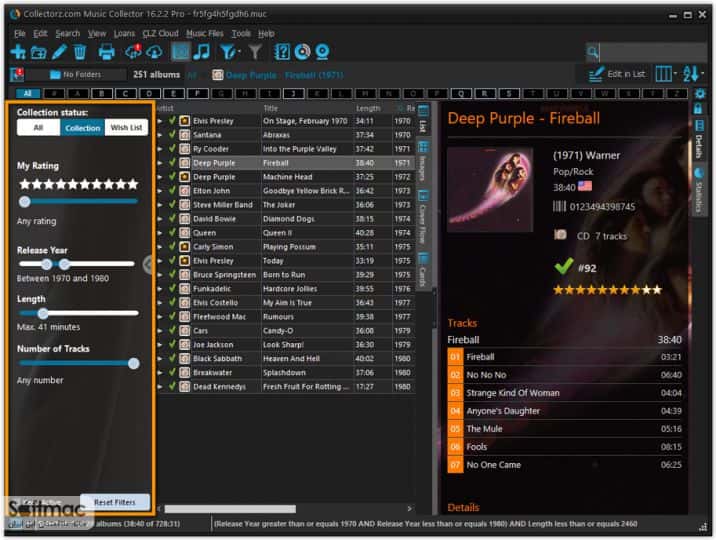Click inside the quick search field

pyautogui.click(x=653, y=52)
